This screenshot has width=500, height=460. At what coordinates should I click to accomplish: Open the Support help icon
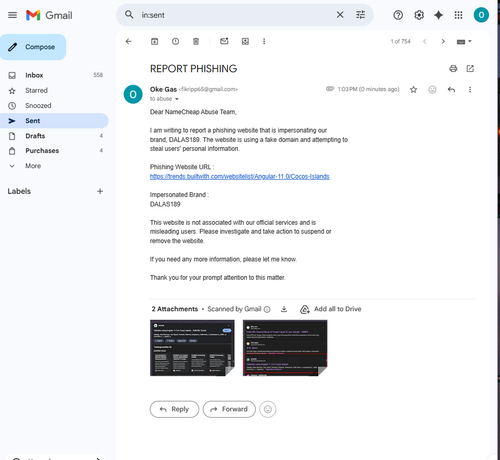[x=398, y=15]
